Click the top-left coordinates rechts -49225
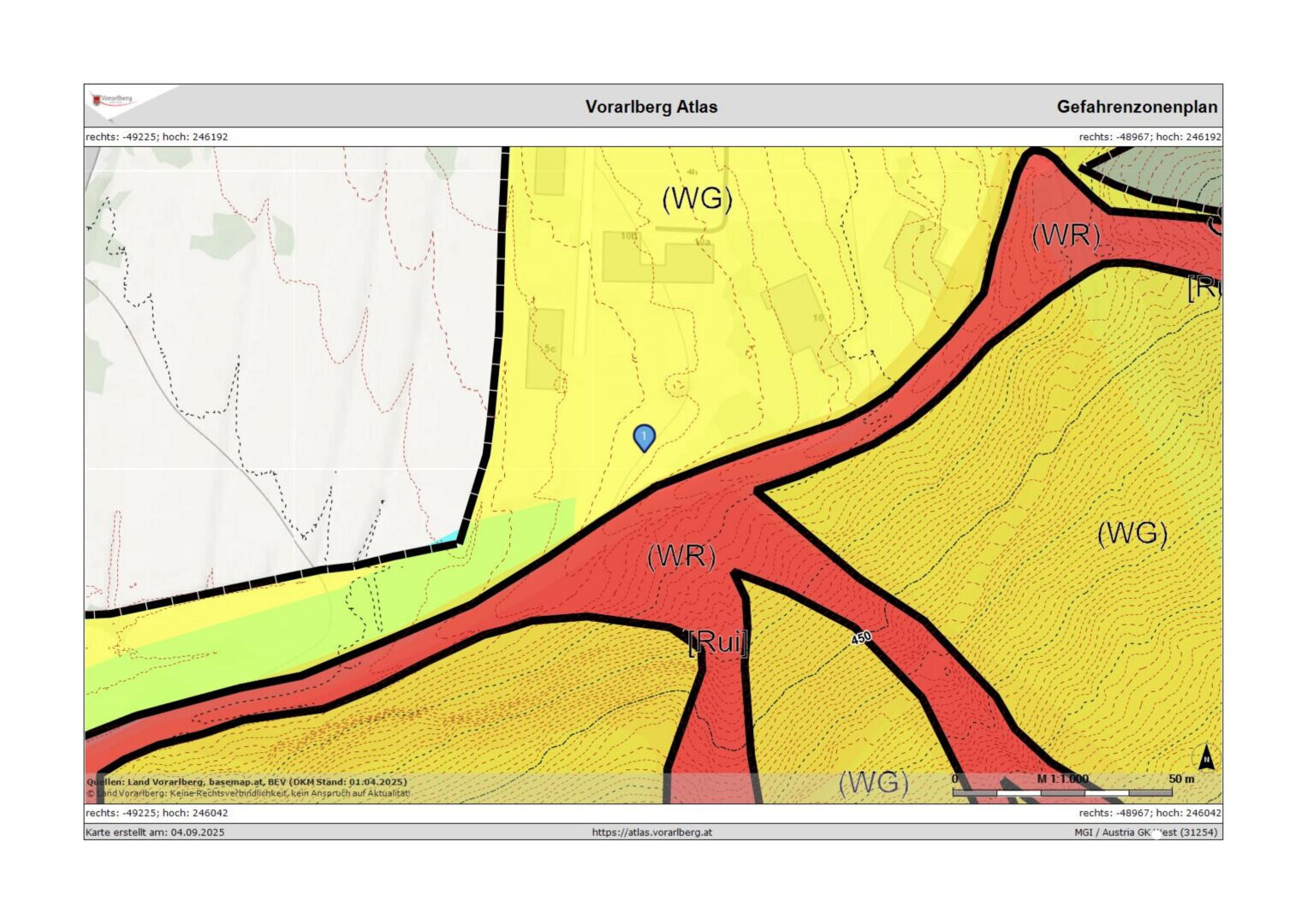 [x=157, y=137]
